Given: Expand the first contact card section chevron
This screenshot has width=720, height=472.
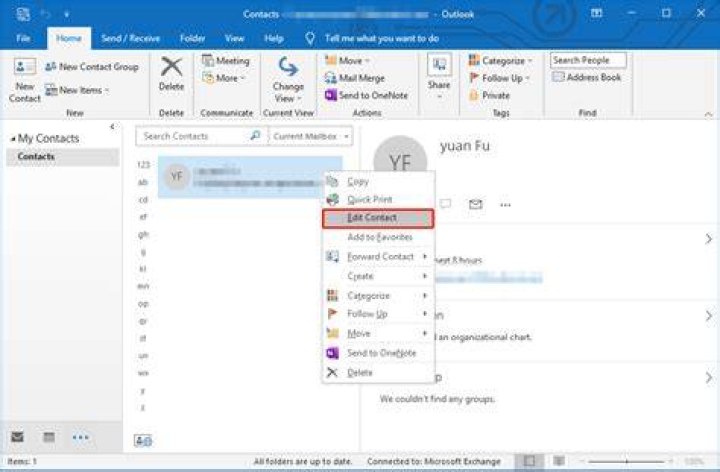Looking at the screenshot, I should coord(709,239).
